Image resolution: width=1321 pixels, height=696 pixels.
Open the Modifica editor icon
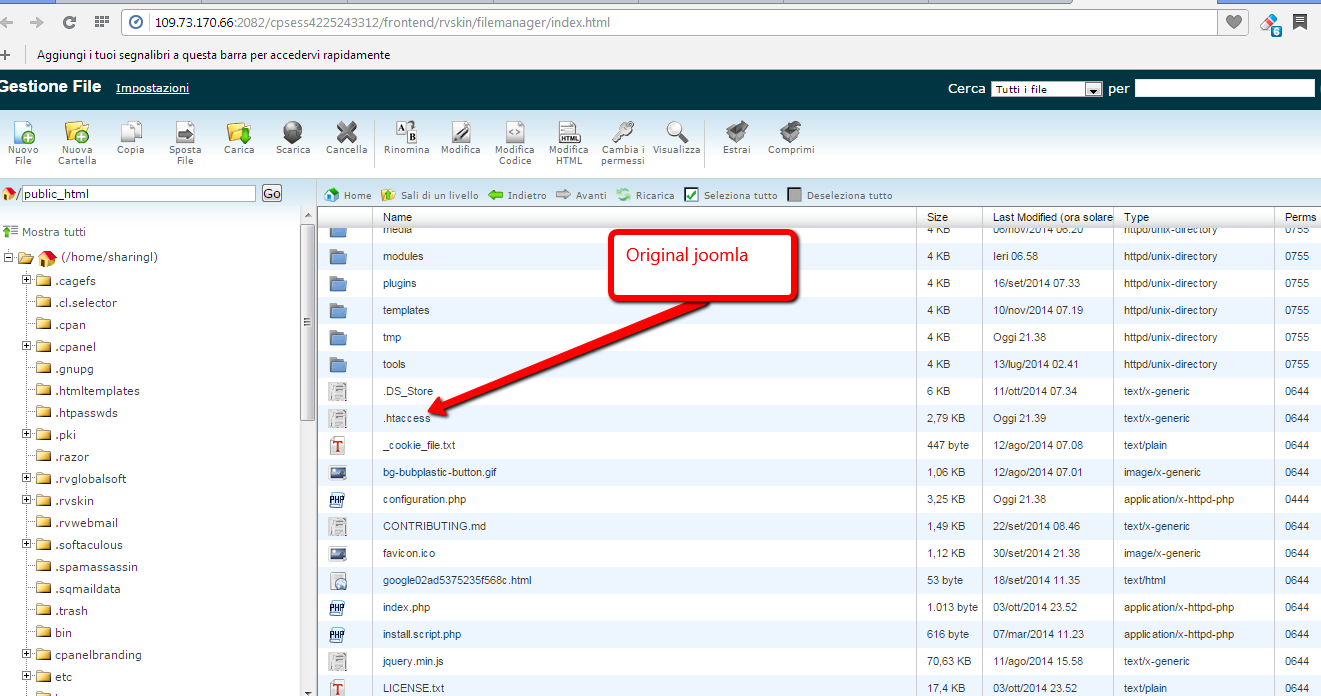[x=461, y=132]
